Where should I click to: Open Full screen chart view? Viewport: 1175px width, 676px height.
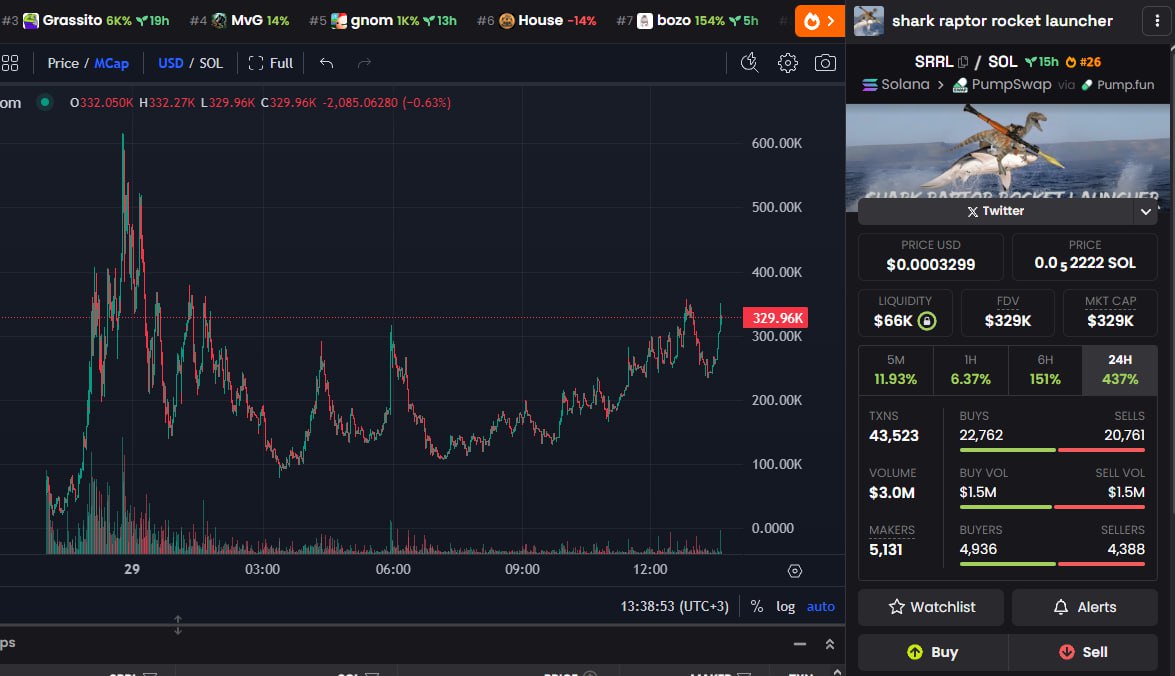tap(271, 63)
